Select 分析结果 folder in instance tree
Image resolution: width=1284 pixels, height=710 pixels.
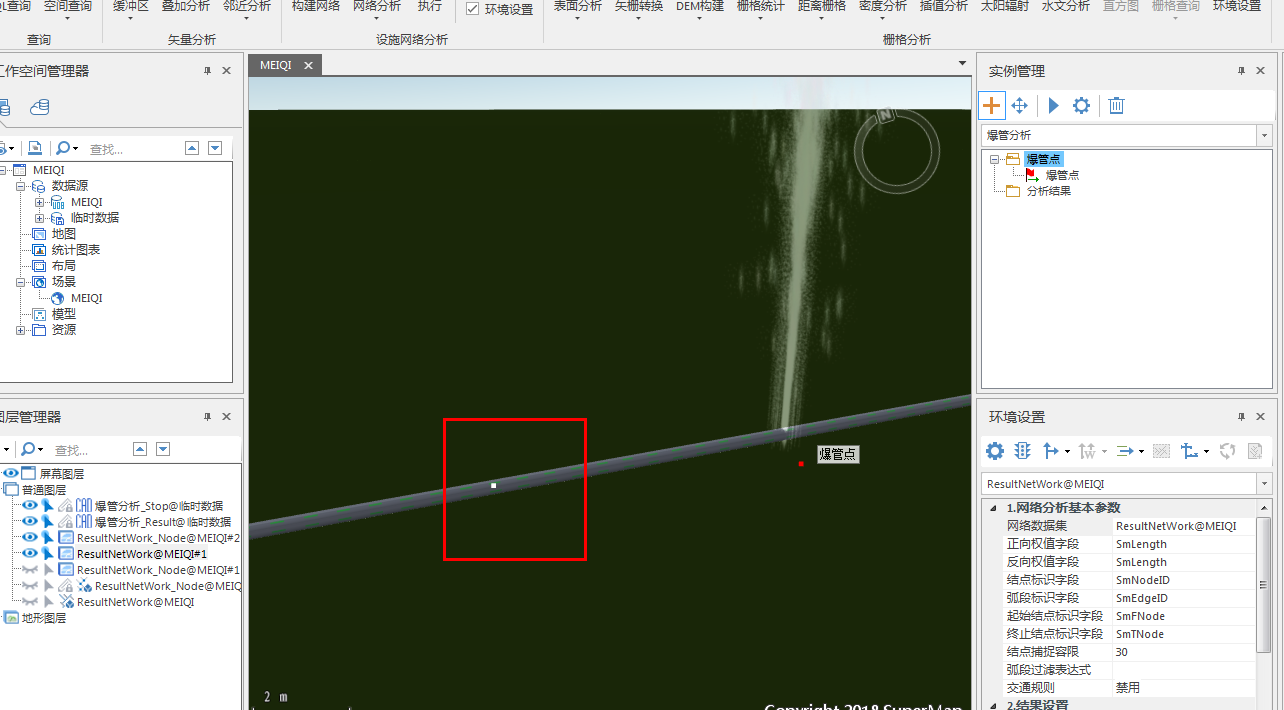pos(1048,191)
